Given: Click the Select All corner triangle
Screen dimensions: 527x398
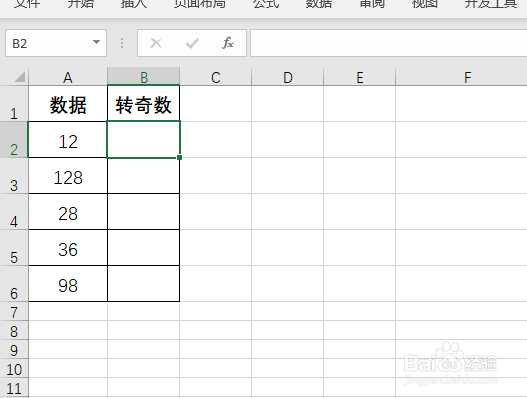Looking at the screenshot, I should [x=19, y=77].
